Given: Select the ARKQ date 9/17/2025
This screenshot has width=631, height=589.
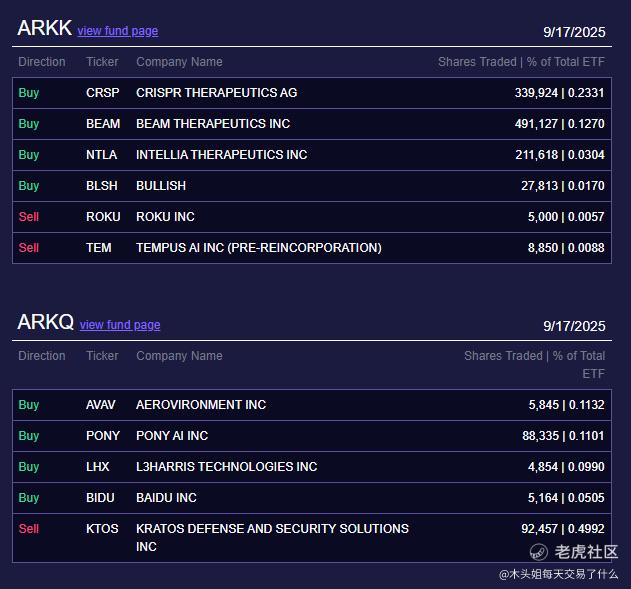Looking at the screenshot, I should (574, 326).
